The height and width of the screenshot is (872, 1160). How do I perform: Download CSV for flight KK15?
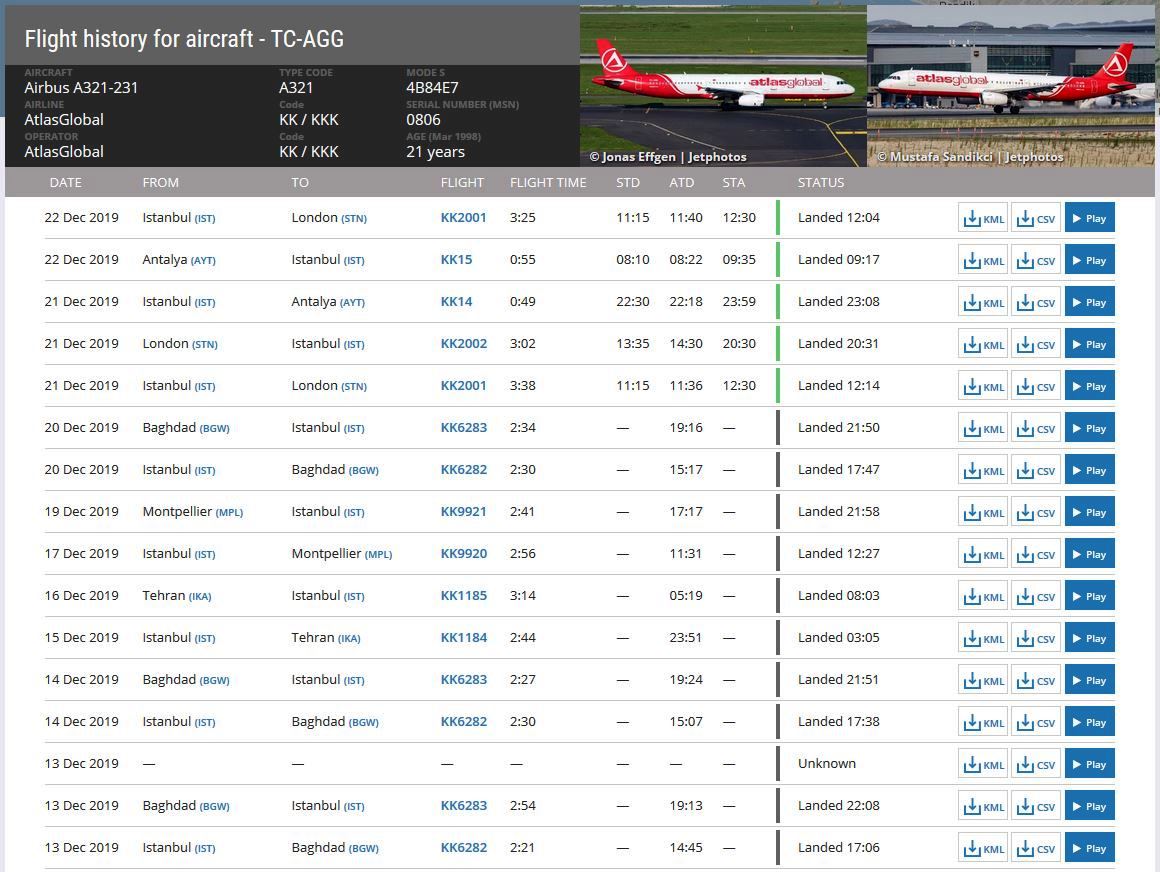[1036, 260]
